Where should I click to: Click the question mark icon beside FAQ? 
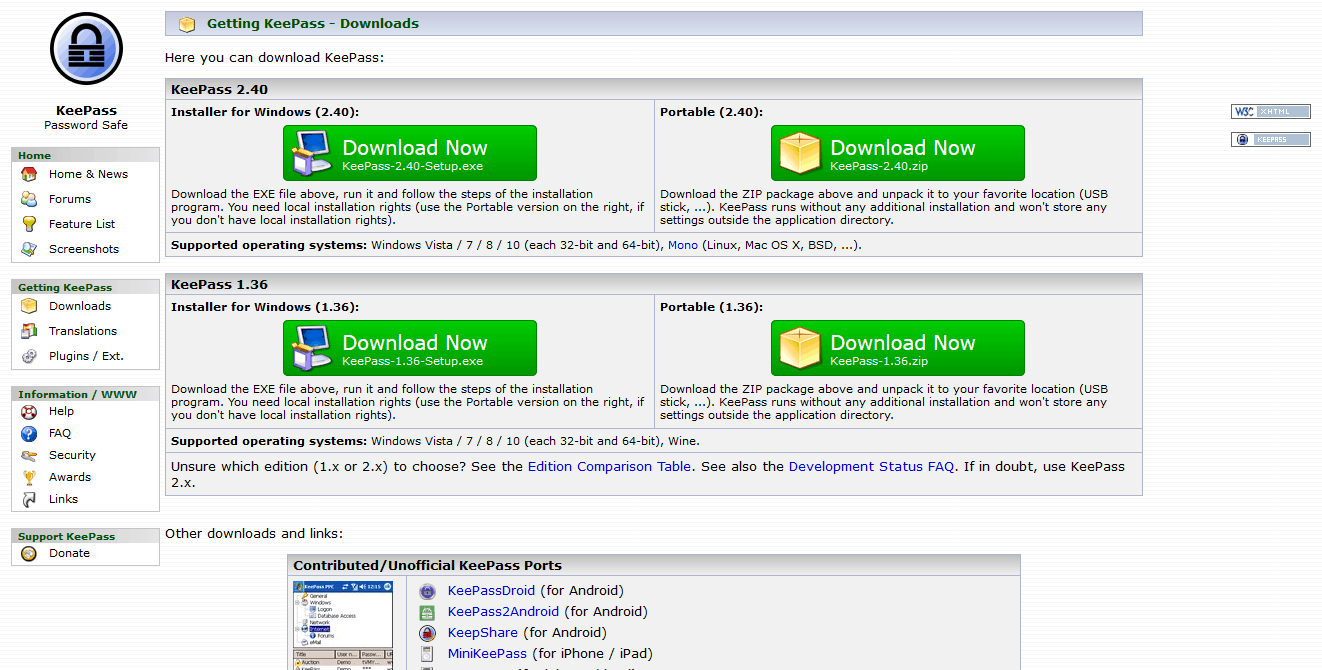tap(29, 433)
